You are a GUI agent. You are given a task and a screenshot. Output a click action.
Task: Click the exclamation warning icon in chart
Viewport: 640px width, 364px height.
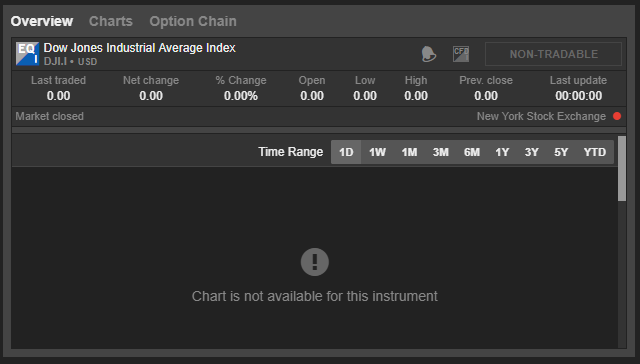point(315,262)
